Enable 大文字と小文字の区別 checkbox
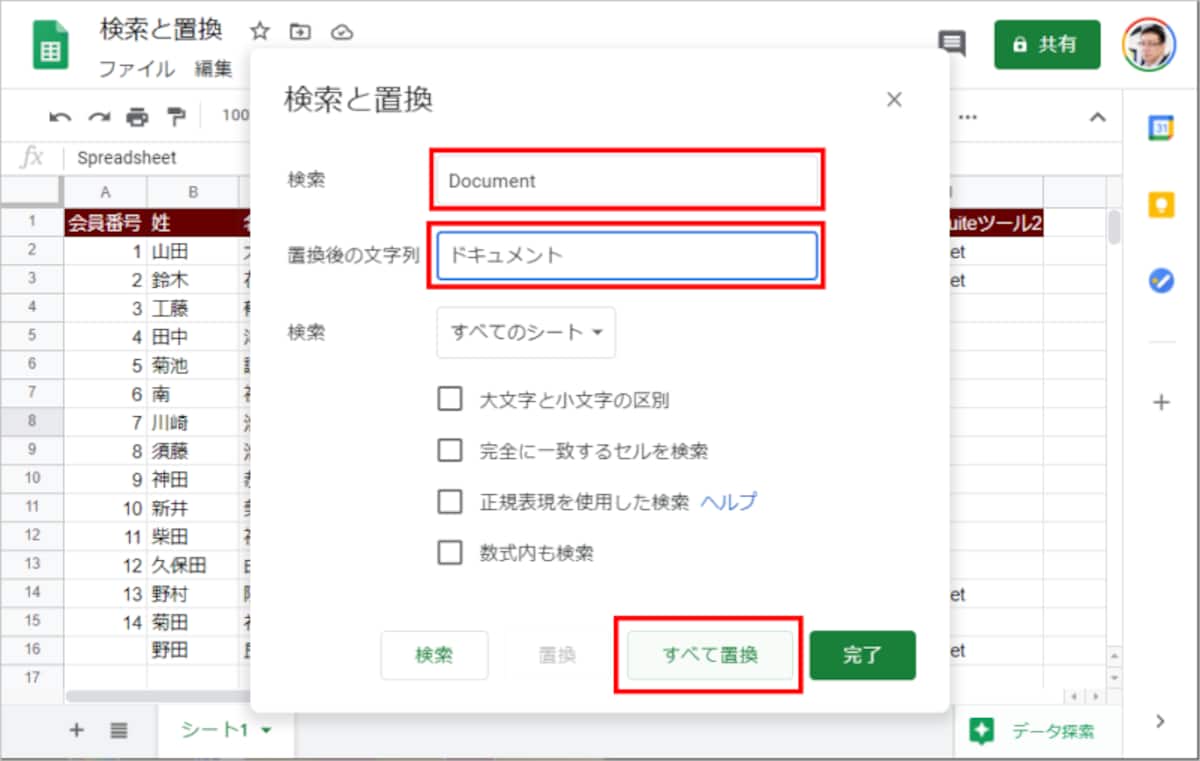 coord(450,400)
